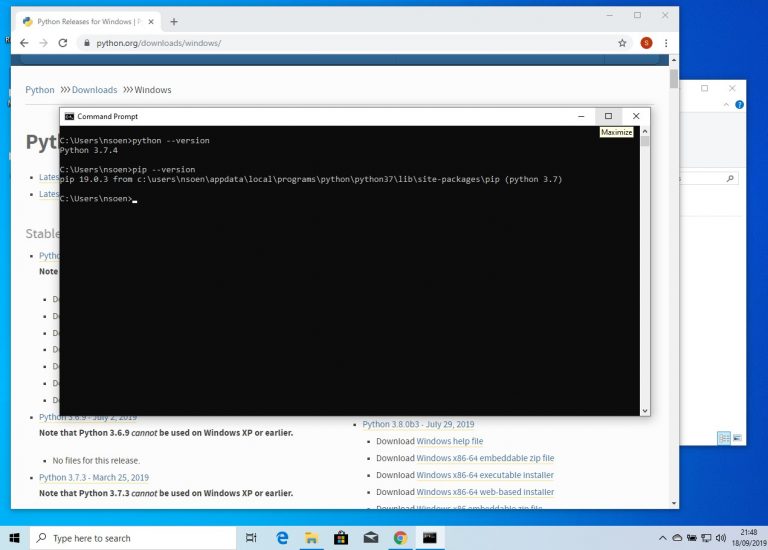Click the Command Prompt scroll down arrow
The width and height of the screenshot is (768, 550).
pyautogui.click(x=645, y=410)
